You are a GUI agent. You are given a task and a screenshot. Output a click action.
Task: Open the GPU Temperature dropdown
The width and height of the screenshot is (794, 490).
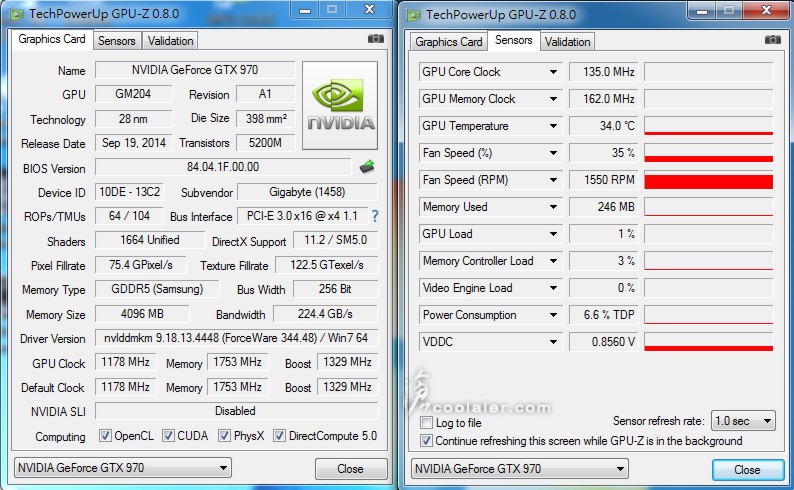(x=553, y=126)
